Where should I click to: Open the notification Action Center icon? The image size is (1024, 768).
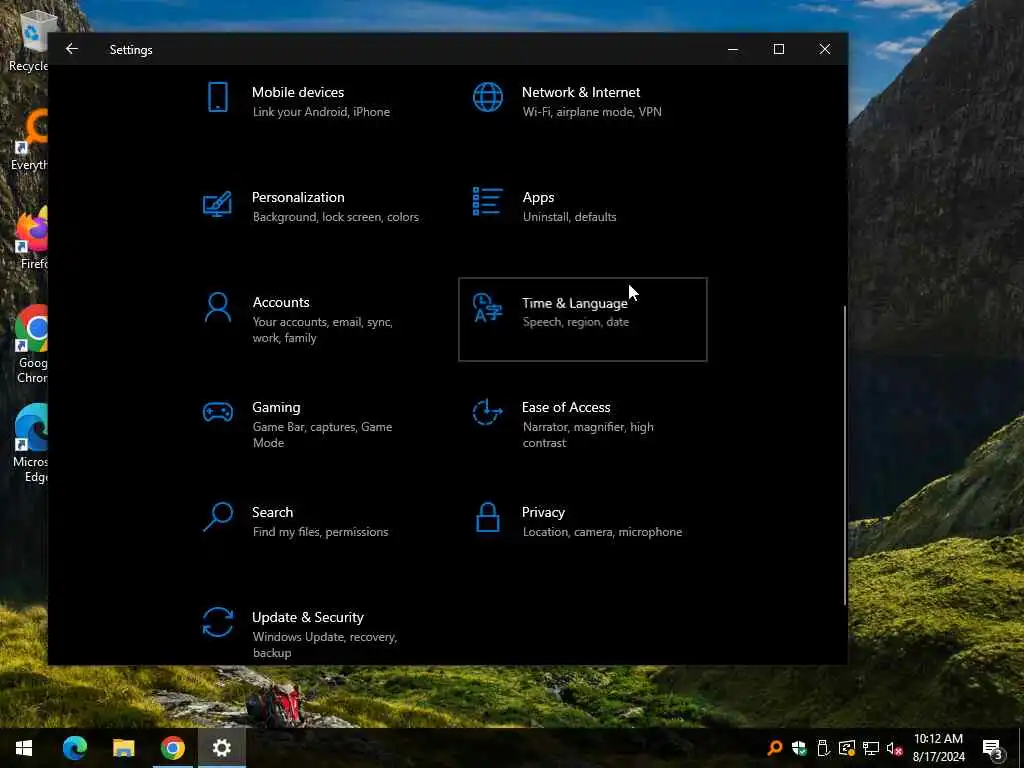pos(993,749)
